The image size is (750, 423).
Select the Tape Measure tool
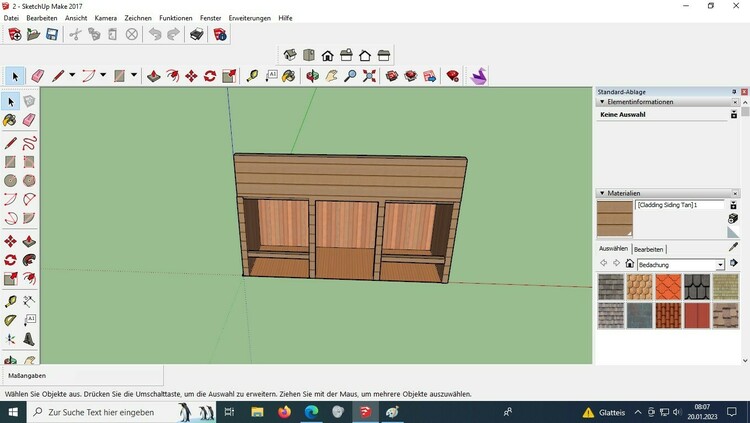(x=251, y=76)
